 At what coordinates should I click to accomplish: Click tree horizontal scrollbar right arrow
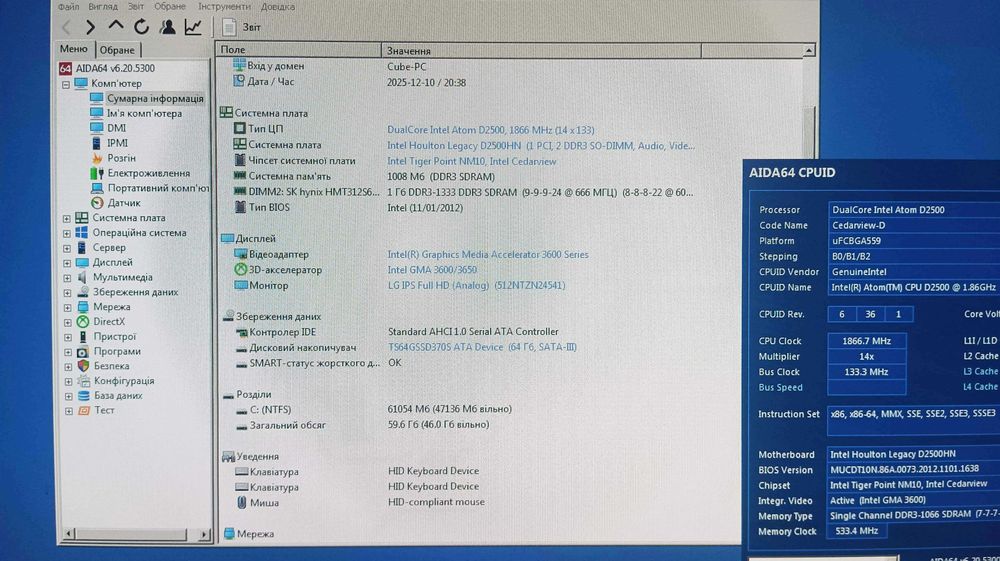pos(204,534)
